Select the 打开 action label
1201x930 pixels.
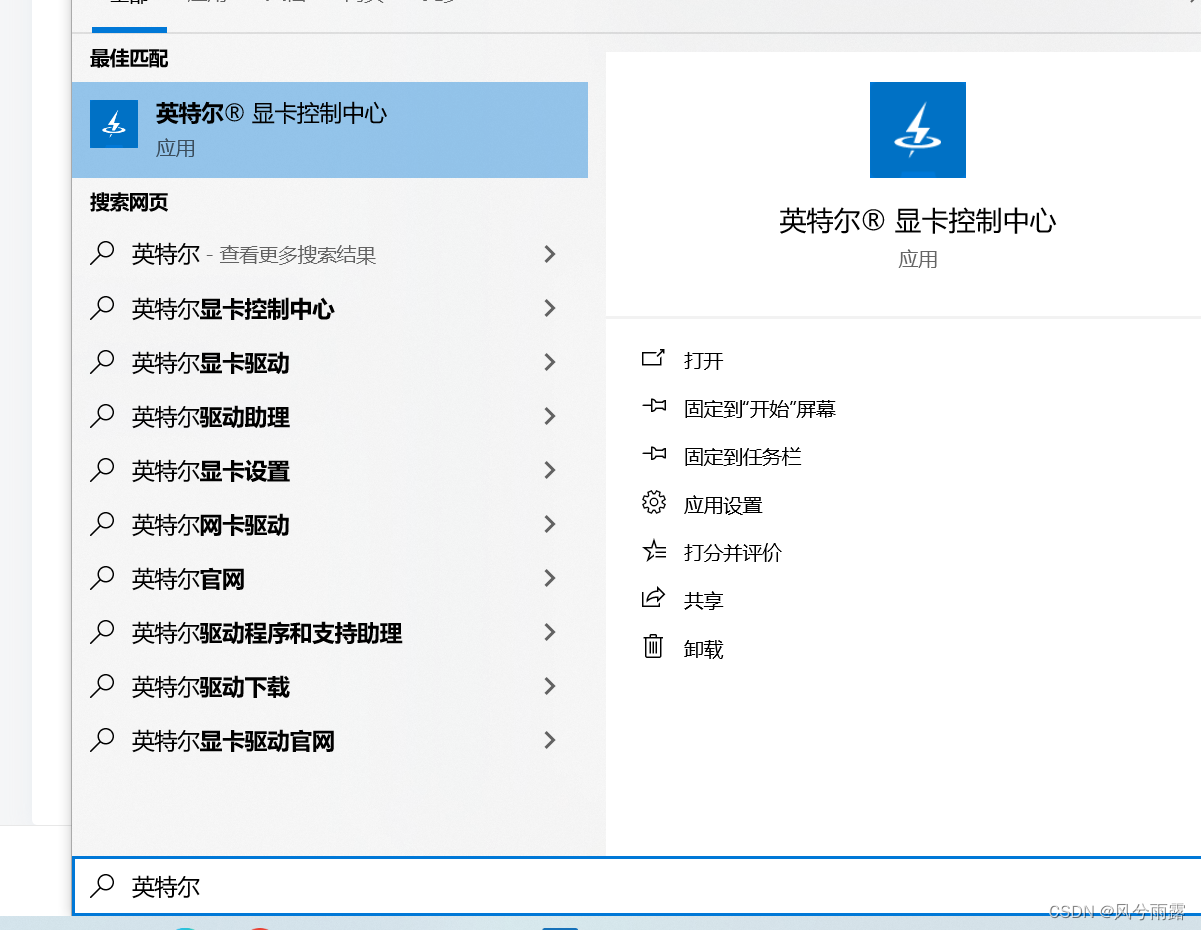pos(704,361)
